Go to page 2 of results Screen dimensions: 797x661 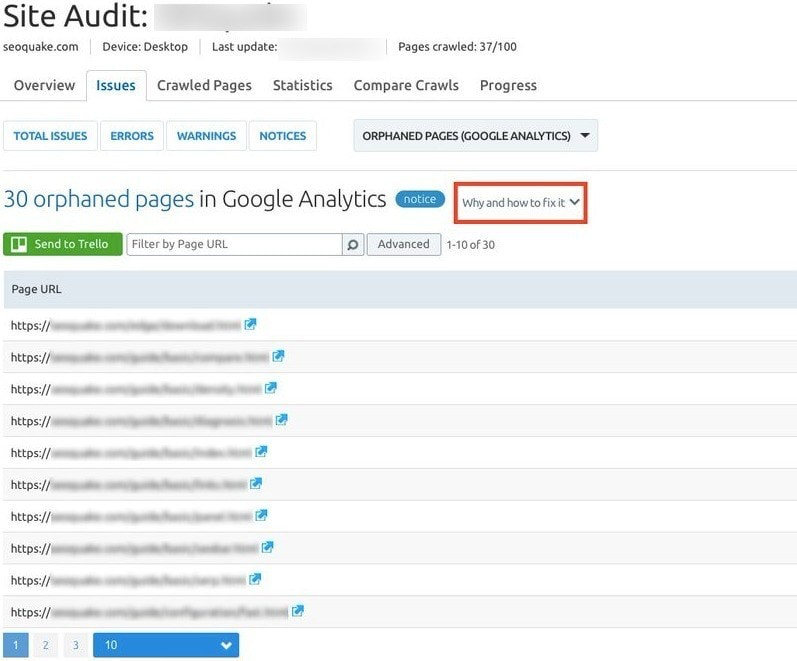45,645
